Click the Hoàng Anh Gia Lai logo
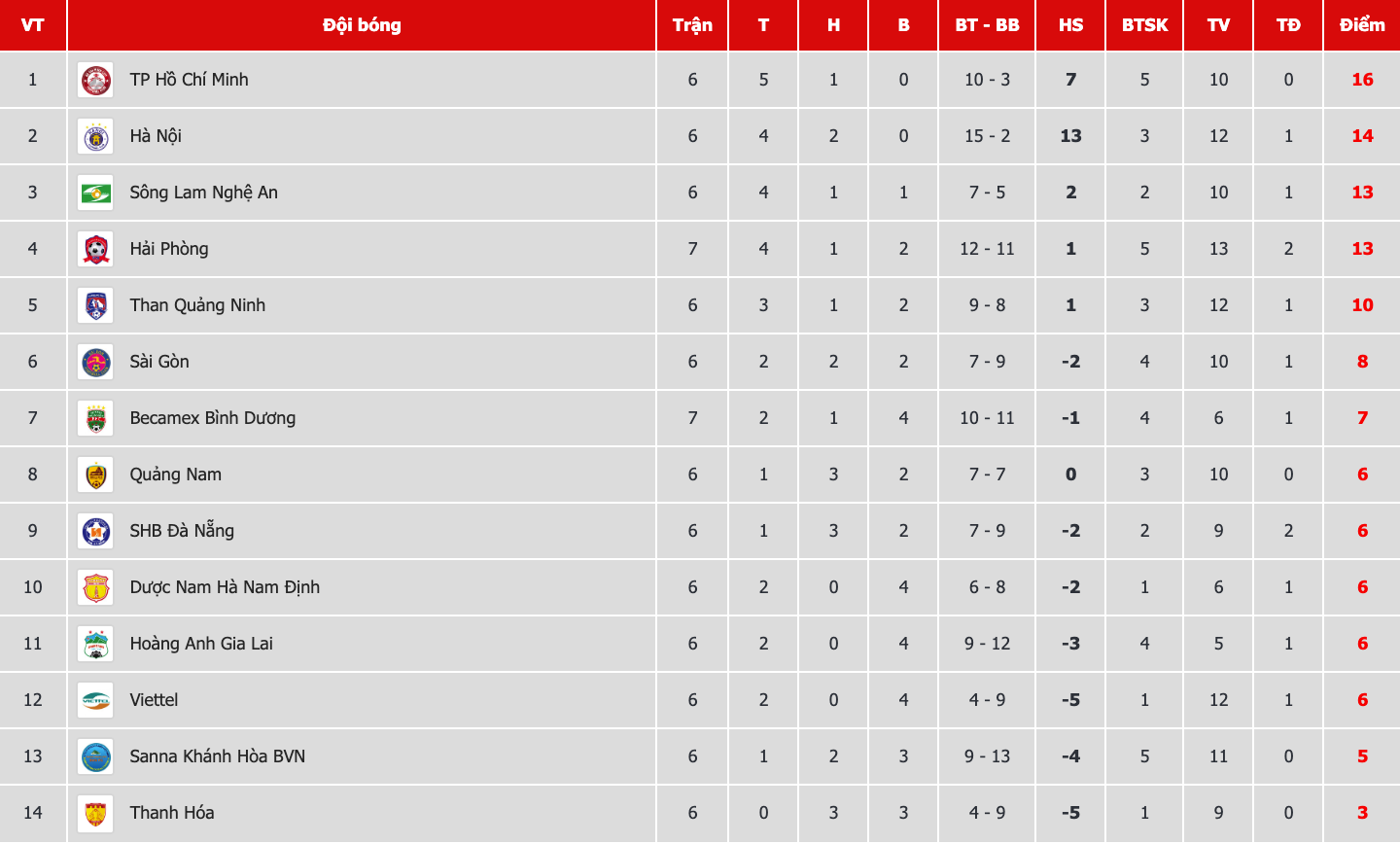Viewport: 1400px width, 844px height. [95, 644]
